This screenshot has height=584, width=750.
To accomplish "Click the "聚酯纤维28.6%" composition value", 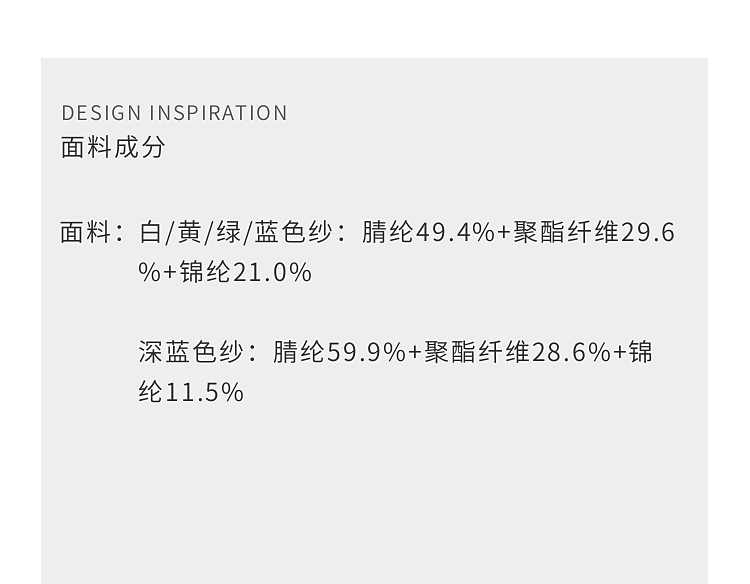I will click(x=517, y=352).
